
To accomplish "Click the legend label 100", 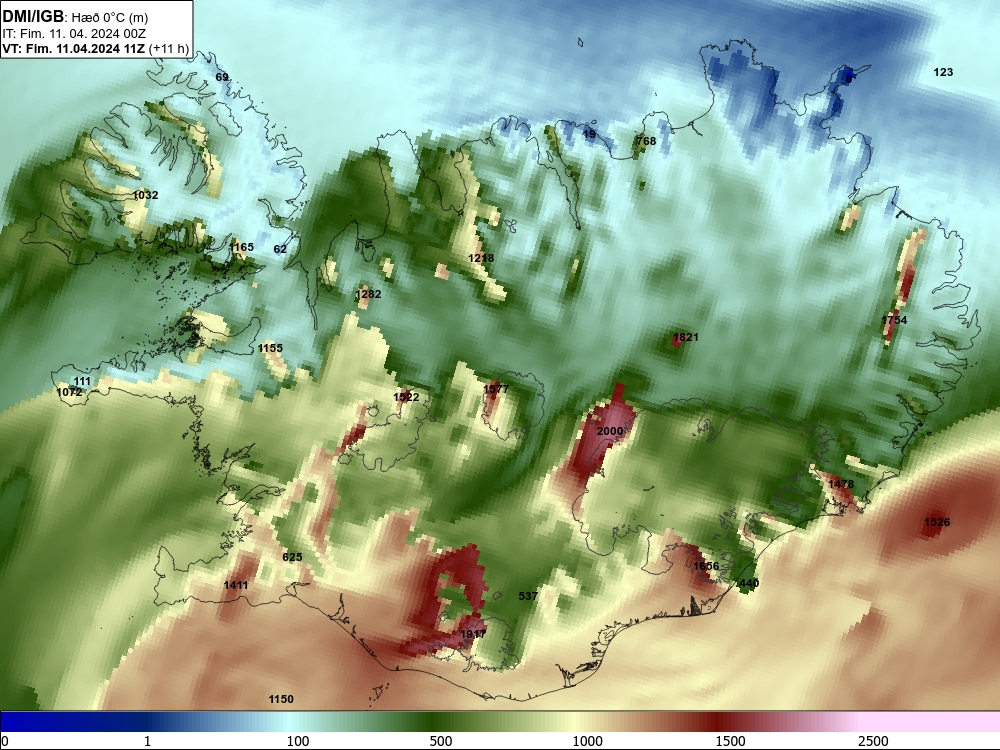I will [298, 741].
